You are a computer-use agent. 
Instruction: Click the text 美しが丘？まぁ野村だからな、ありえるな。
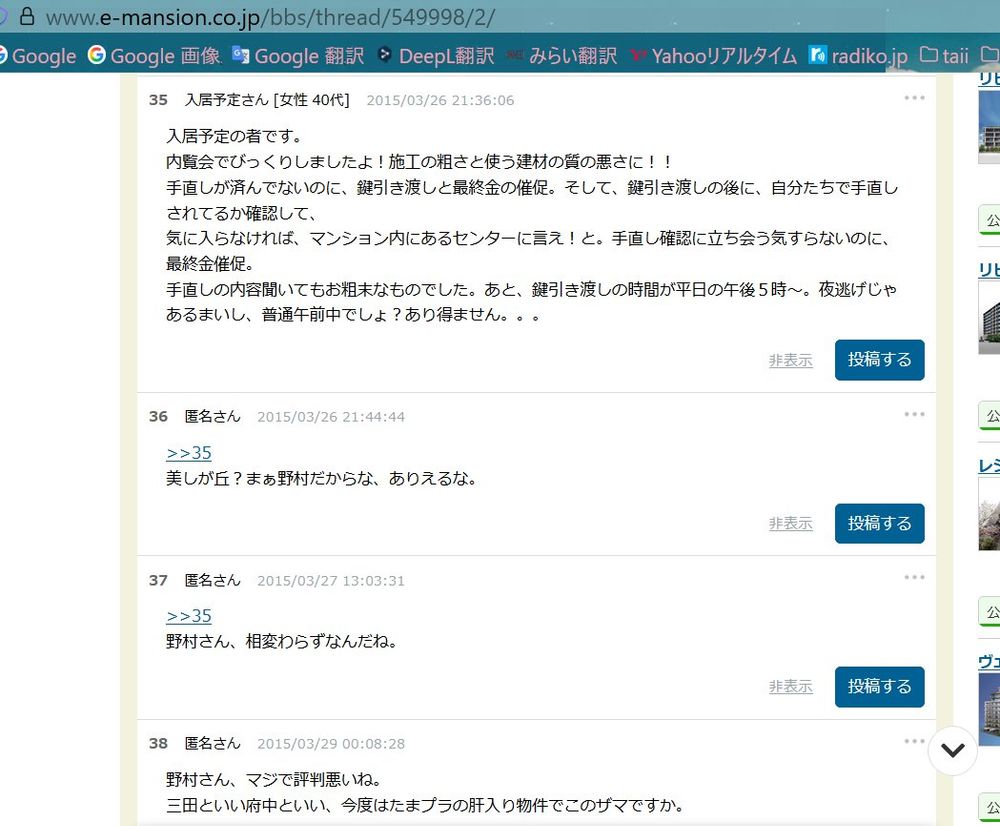click(x=321, y=478)
